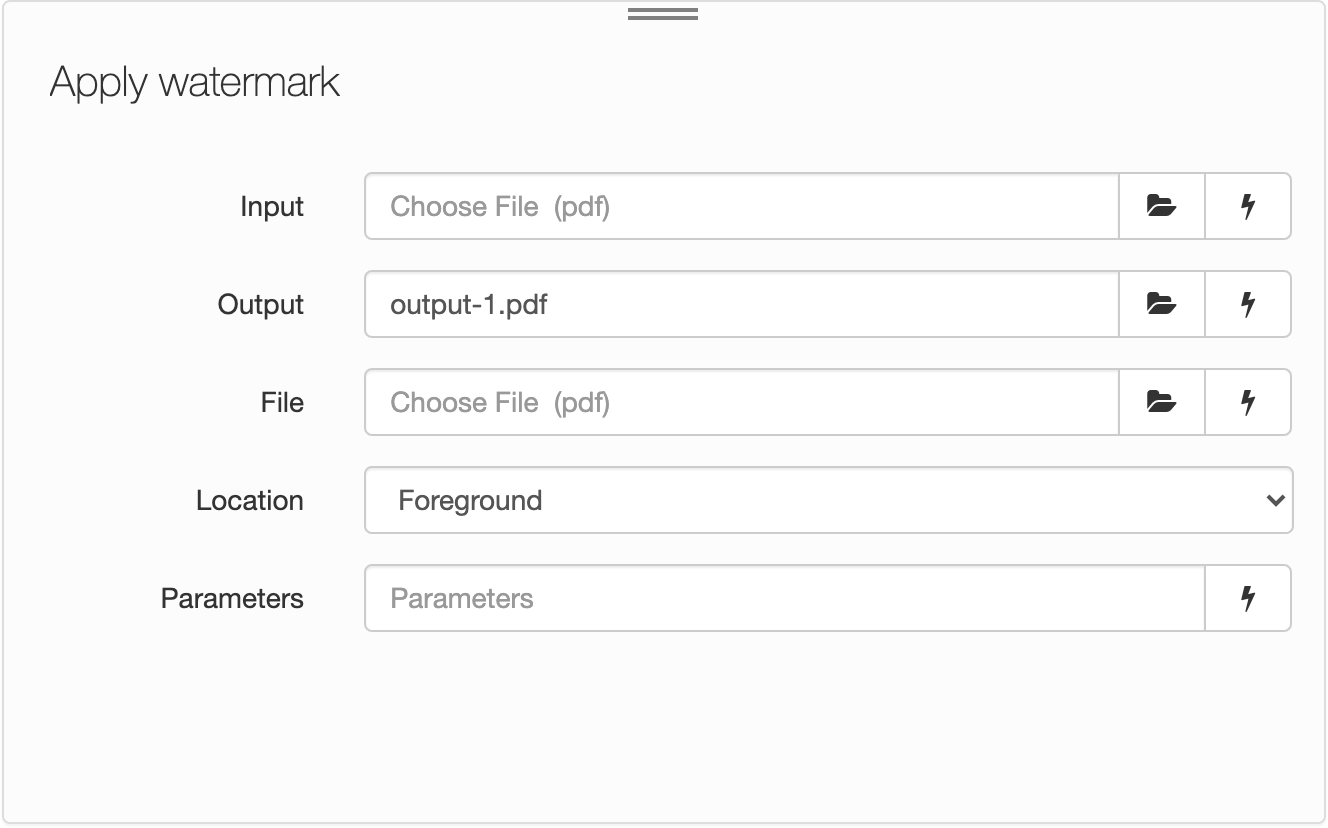This screenshot has width=1328, height=828.
Task: Click the Apply watermark heading
Action: tap(194, 82)
